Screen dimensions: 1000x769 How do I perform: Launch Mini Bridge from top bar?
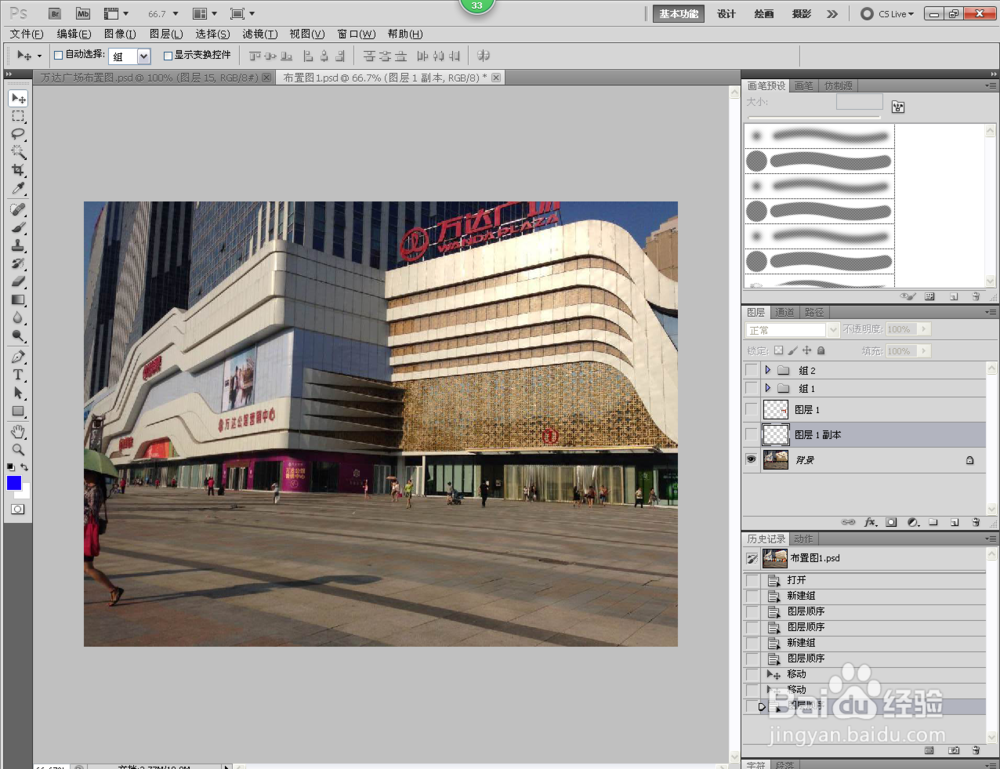(83, 13)
